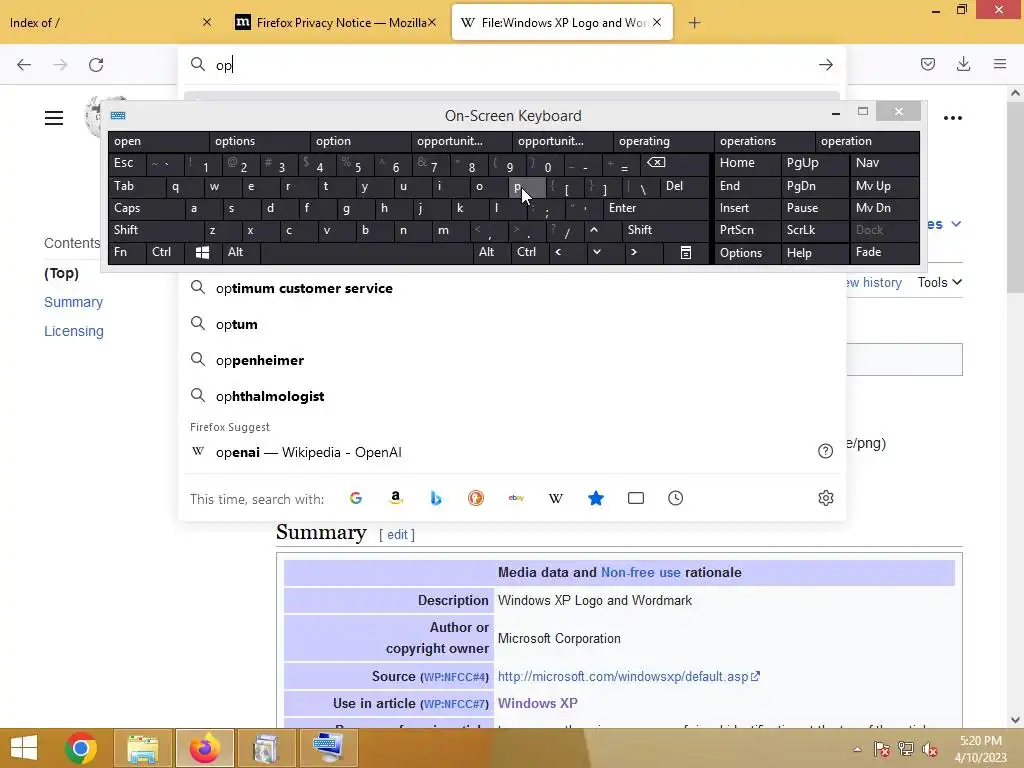The height and width of the screenshot is (768, 1024).
Task: Toggle left Shift key on keyboard
Action: pyautogui.click(x=155, y=230)
